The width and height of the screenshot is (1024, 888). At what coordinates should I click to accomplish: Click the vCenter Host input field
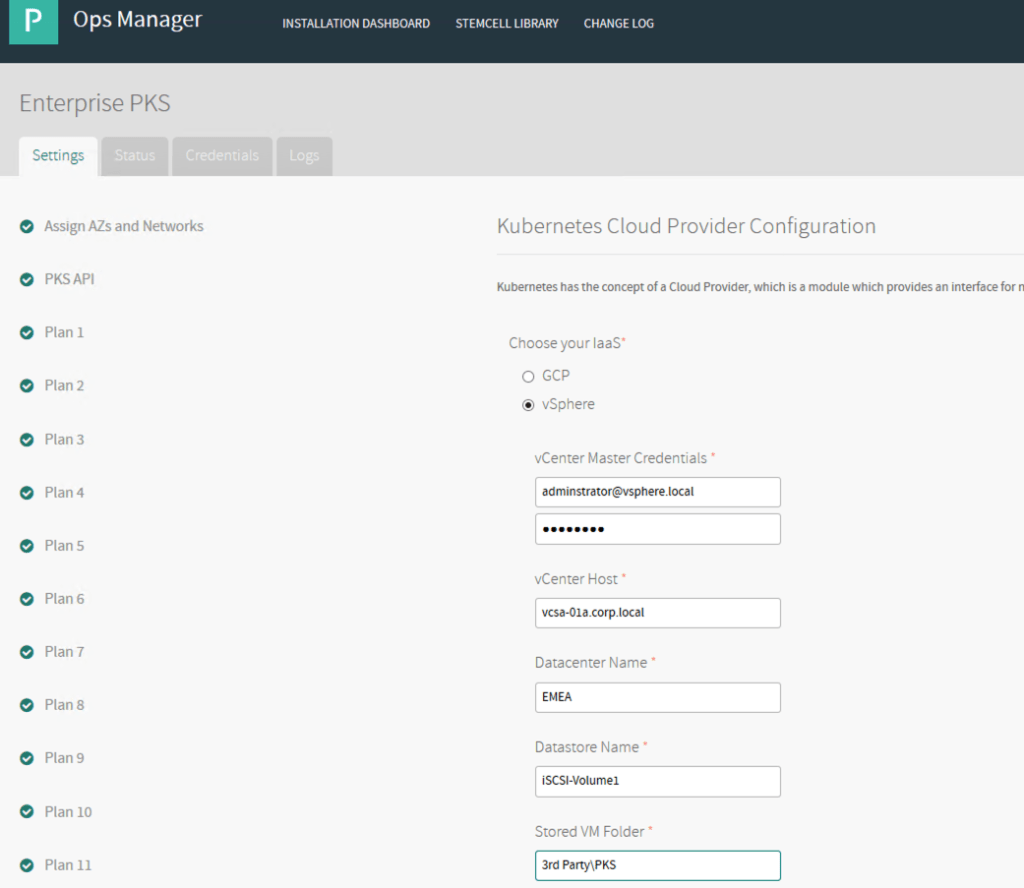(657, 613)
